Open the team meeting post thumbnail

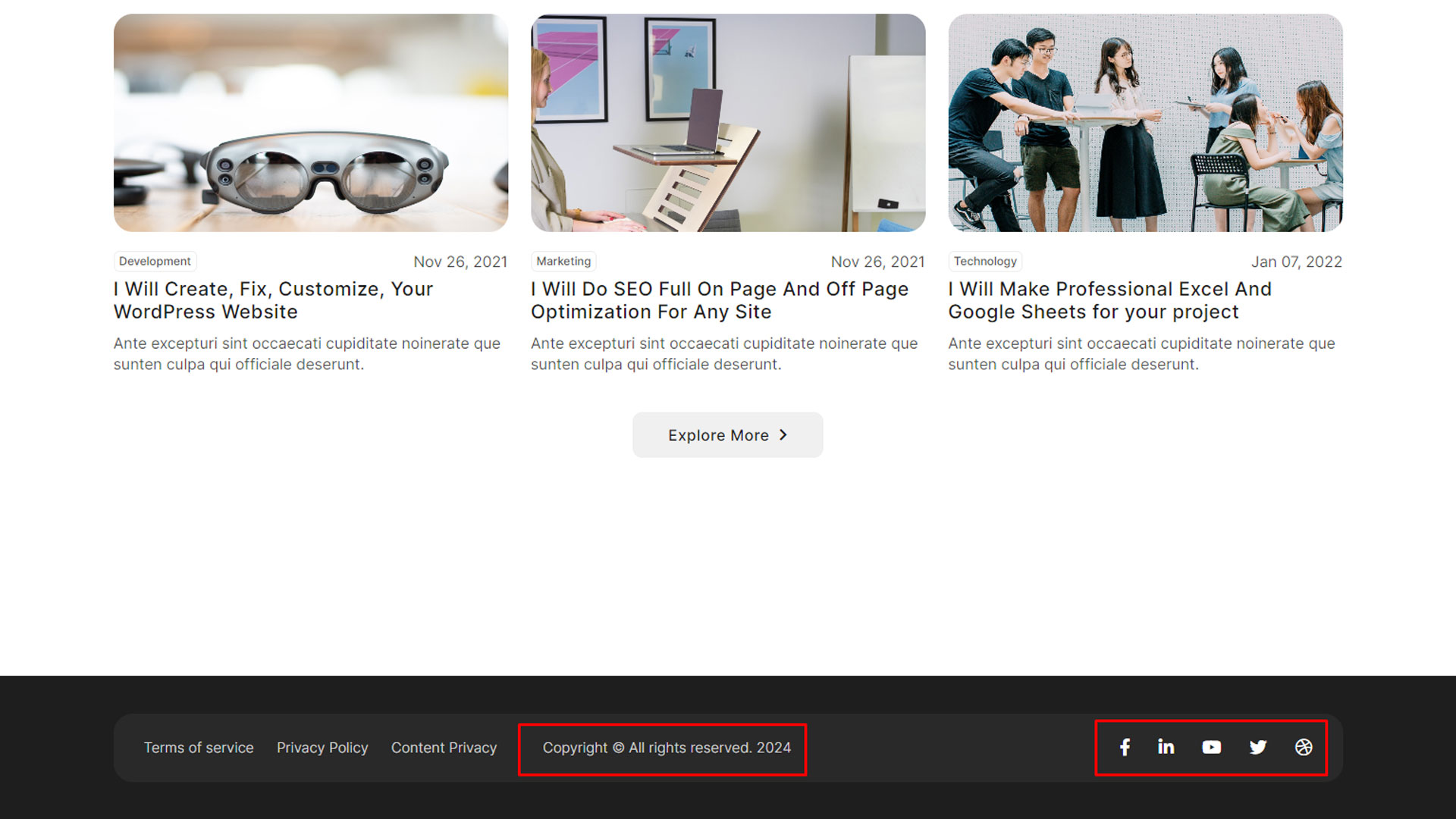pos(1145,123)
